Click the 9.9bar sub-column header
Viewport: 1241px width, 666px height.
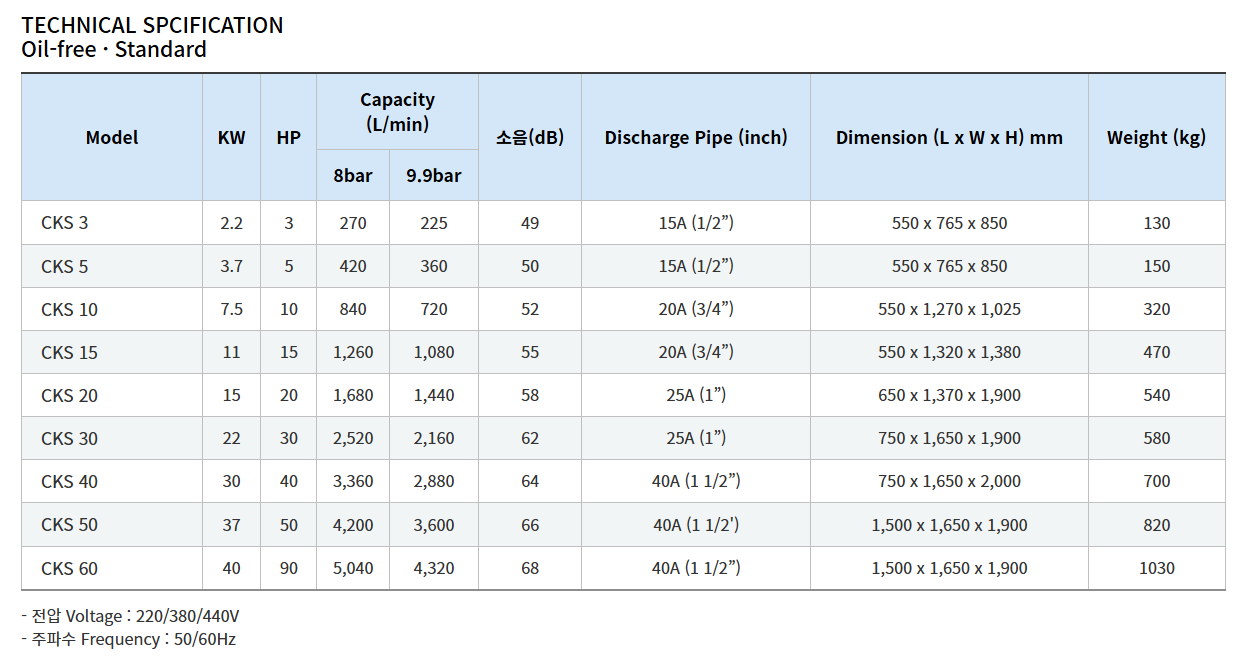pyautogui.click(x=434, y=176)
